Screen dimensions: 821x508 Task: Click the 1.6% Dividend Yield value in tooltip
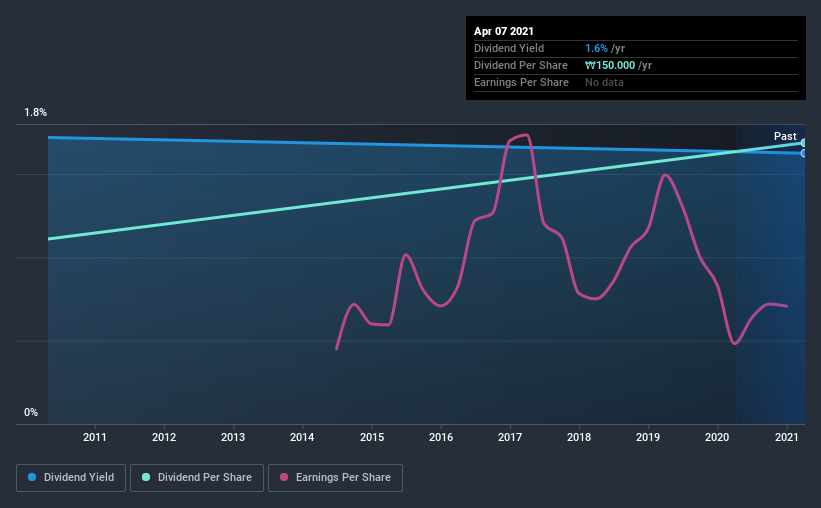[x=596, y=48]
